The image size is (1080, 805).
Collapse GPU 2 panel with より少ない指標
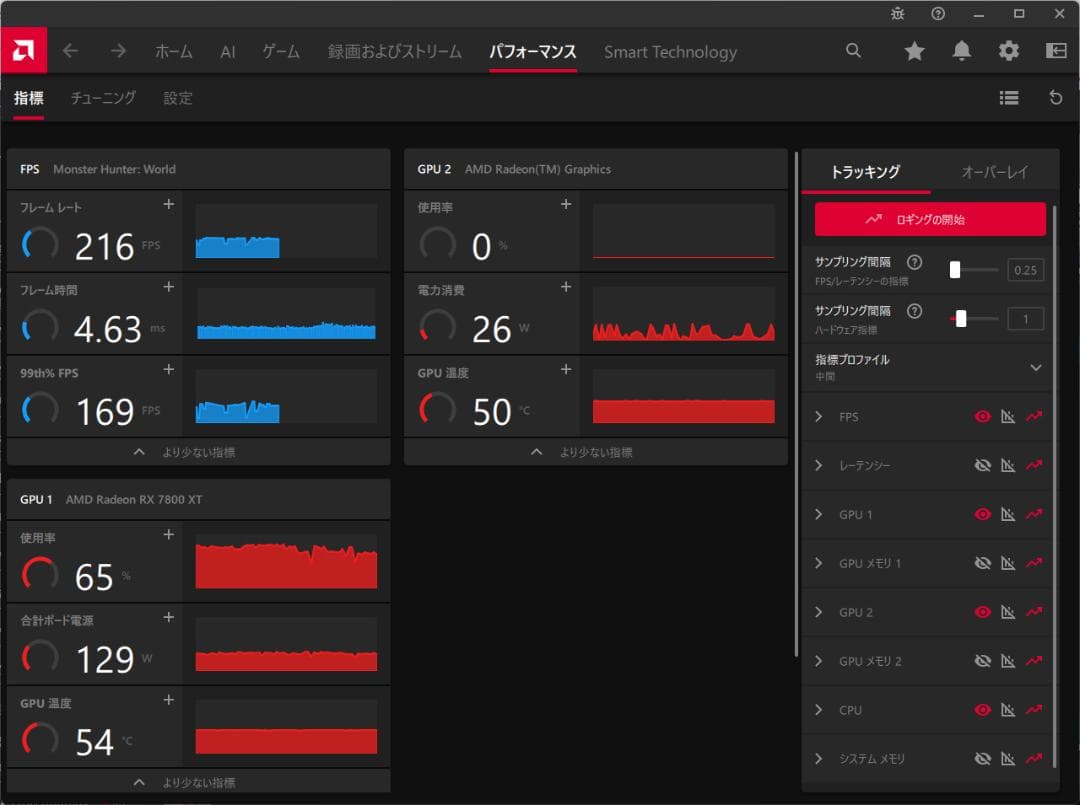[596, 452]
